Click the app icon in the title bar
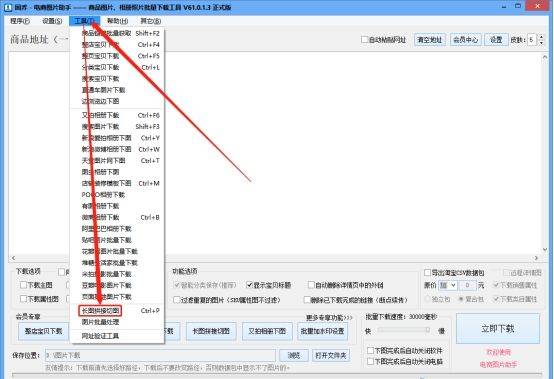This screenshot has width=554, height=379. (7, 7)
